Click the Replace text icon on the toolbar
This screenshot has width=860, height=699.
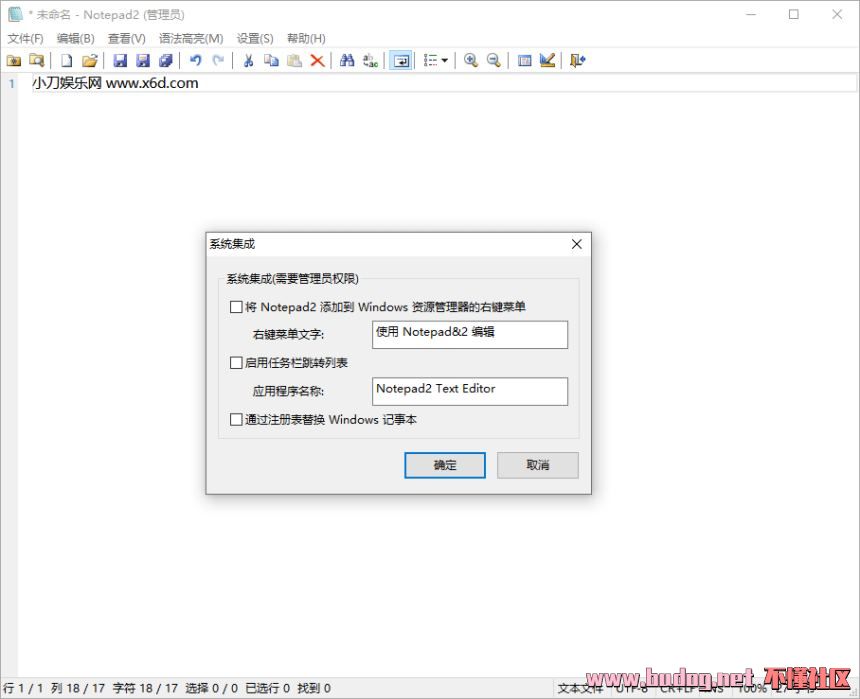coord(369,60)
